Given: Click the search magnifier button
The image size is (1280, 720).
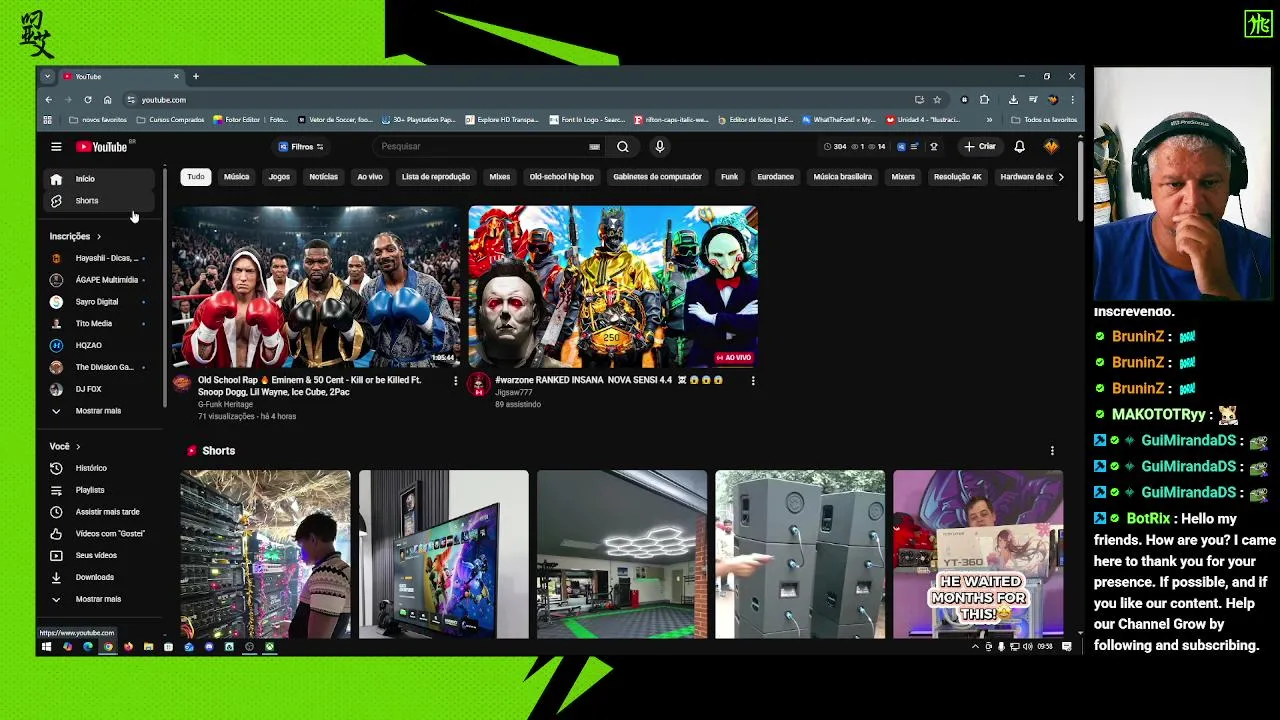Looking at the screenshot, I should tap(623, 147).
